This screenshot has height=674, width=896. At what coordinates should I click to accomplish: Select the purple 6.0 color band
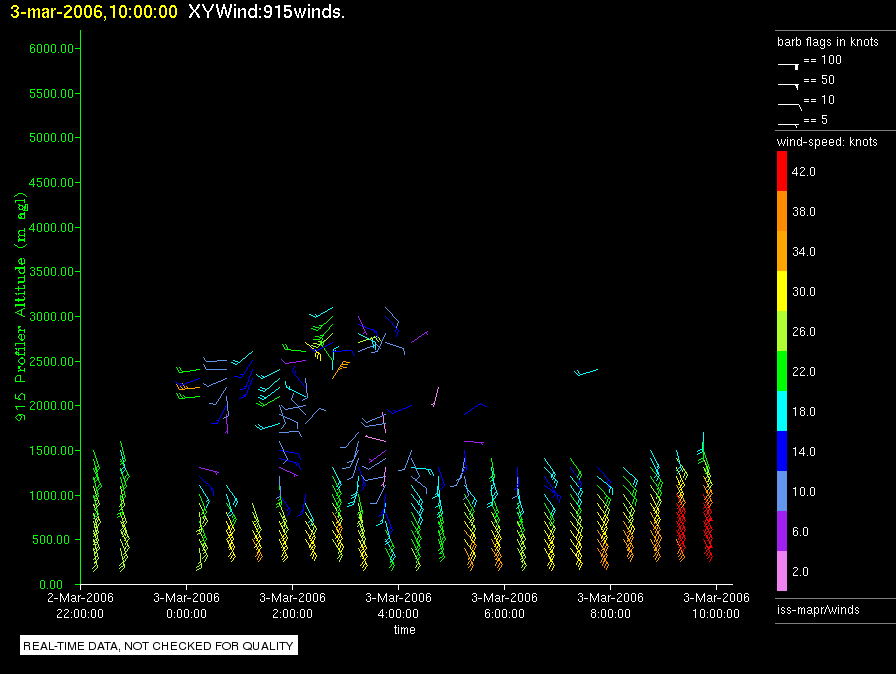(782, 531)
